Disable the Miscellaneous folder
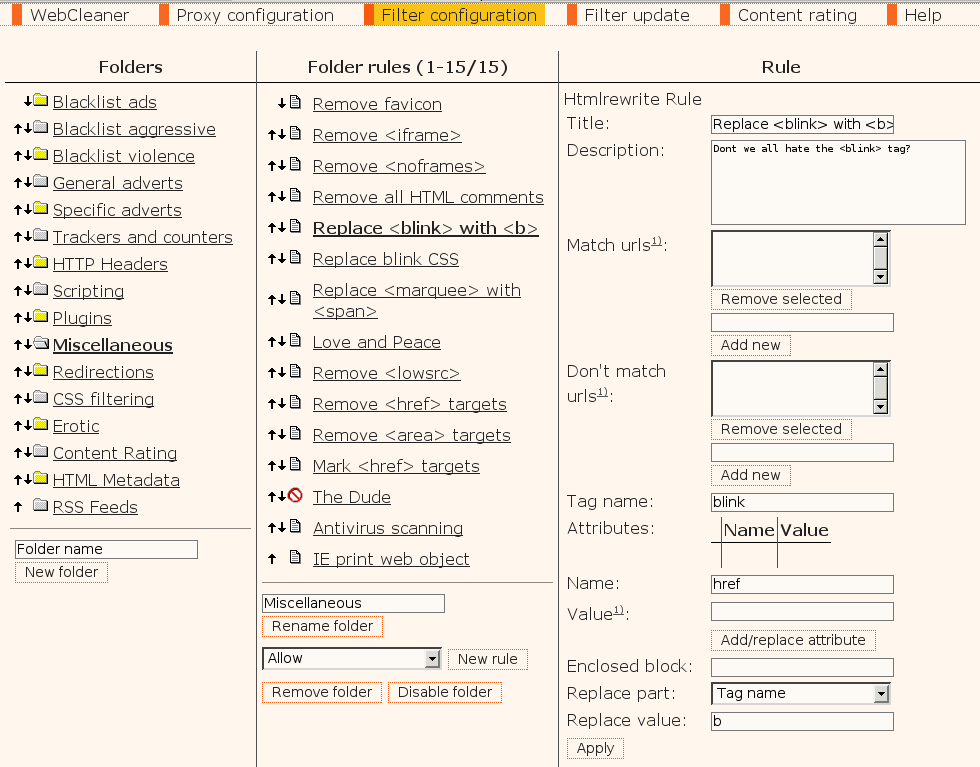980x767 pixels. click(x=445, y=692)
